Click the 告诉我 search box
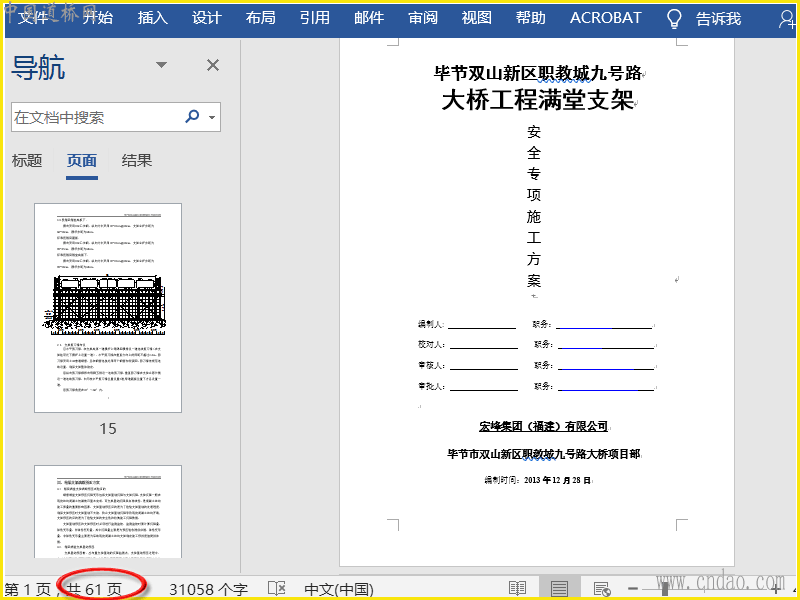The height and width of the screenshot is (600, 800). point(718,19)
